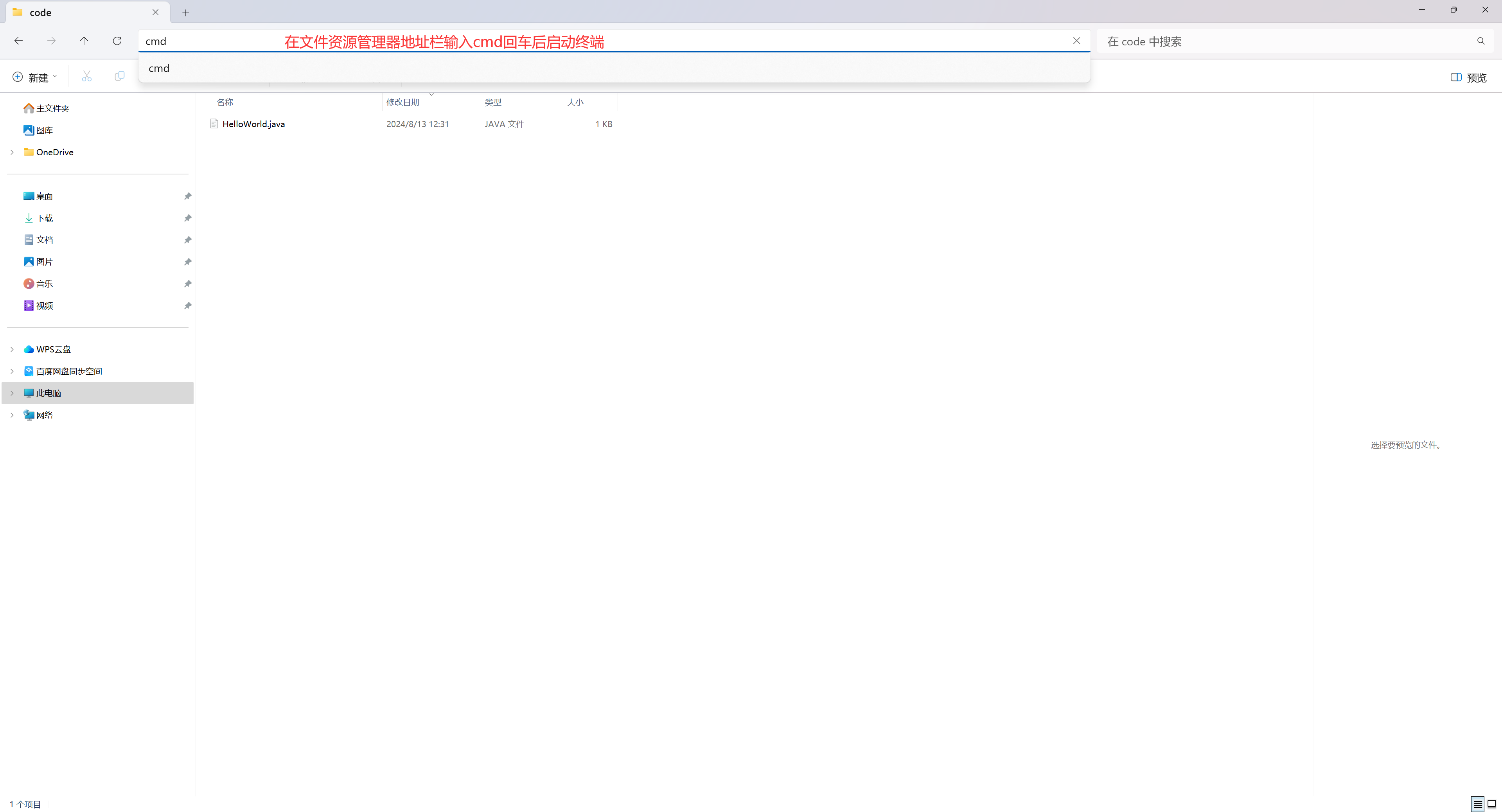The image size is (1502, 812).
Task: Expand the OneDrive tree node
Action: [x=12, y=152]
